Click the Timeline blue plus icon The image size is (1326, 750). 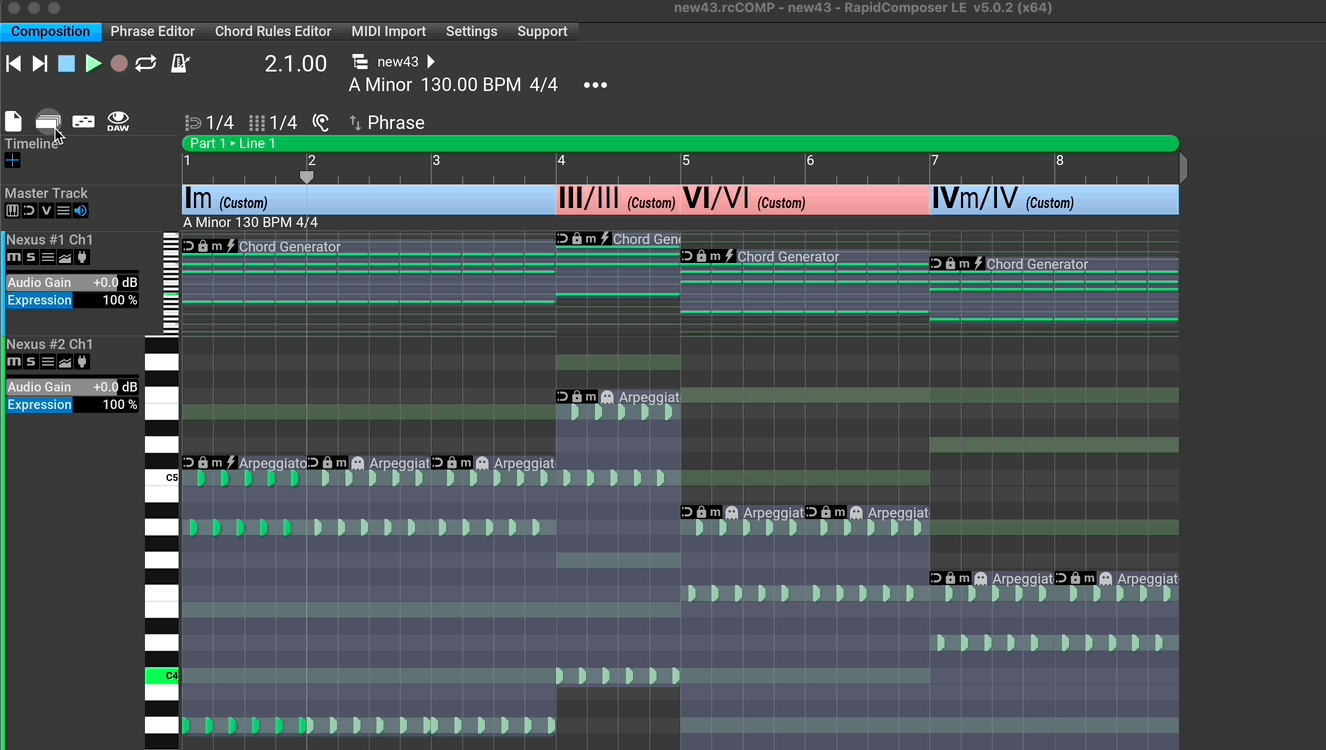[x=12, y=160]
